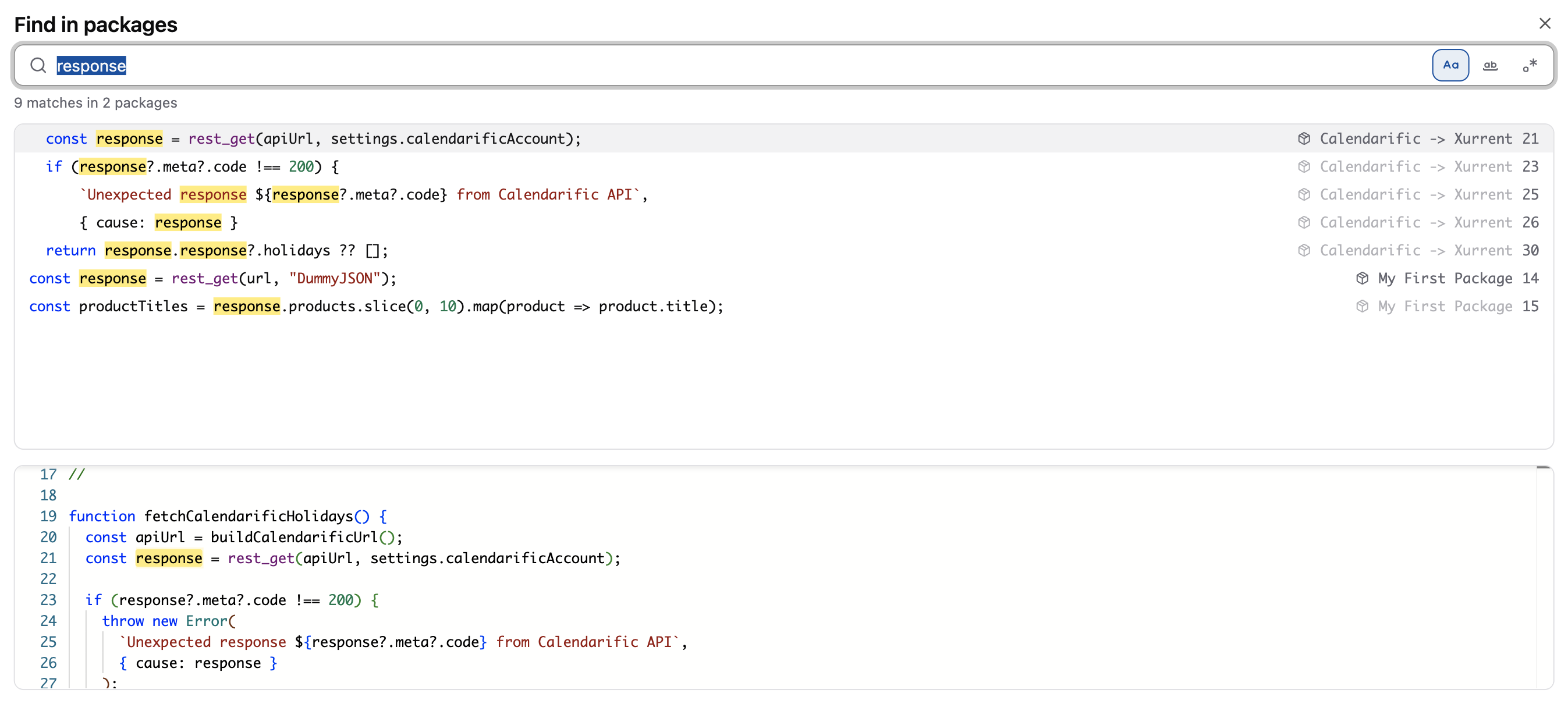1568x704 pixels.
Task: Select result 'const productTitles = response.products.slice'
Action: (784, 307)
